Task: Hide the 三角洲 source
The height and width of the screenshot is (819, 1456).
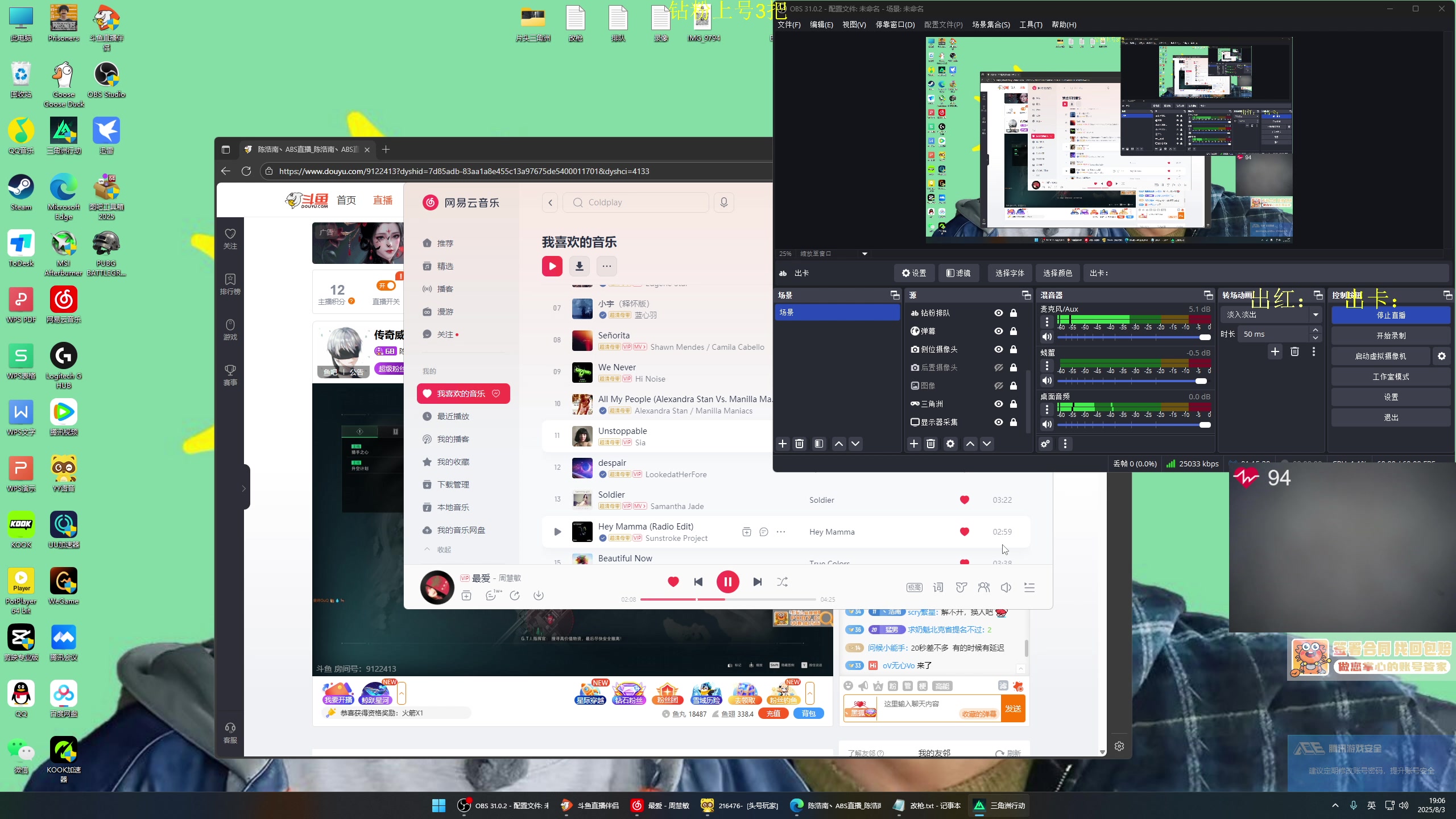Action: pos(998,404)
